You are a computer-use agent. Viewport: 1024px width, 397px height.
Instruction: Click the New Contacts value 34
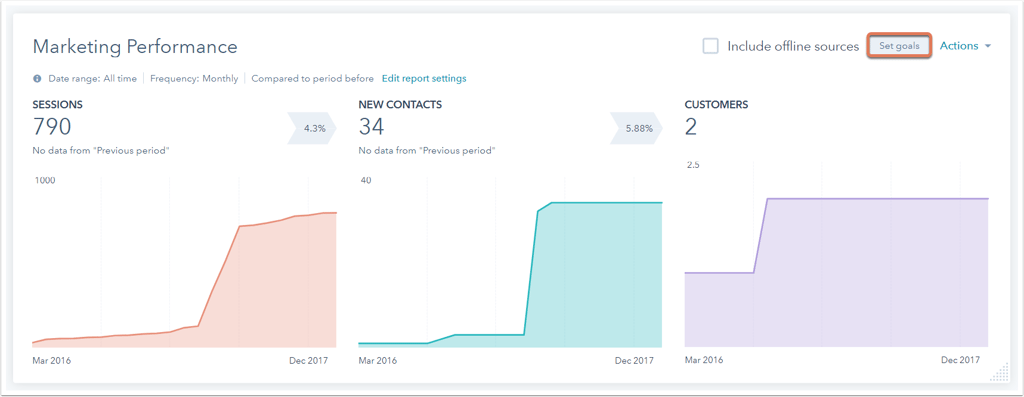coord(372,127)
